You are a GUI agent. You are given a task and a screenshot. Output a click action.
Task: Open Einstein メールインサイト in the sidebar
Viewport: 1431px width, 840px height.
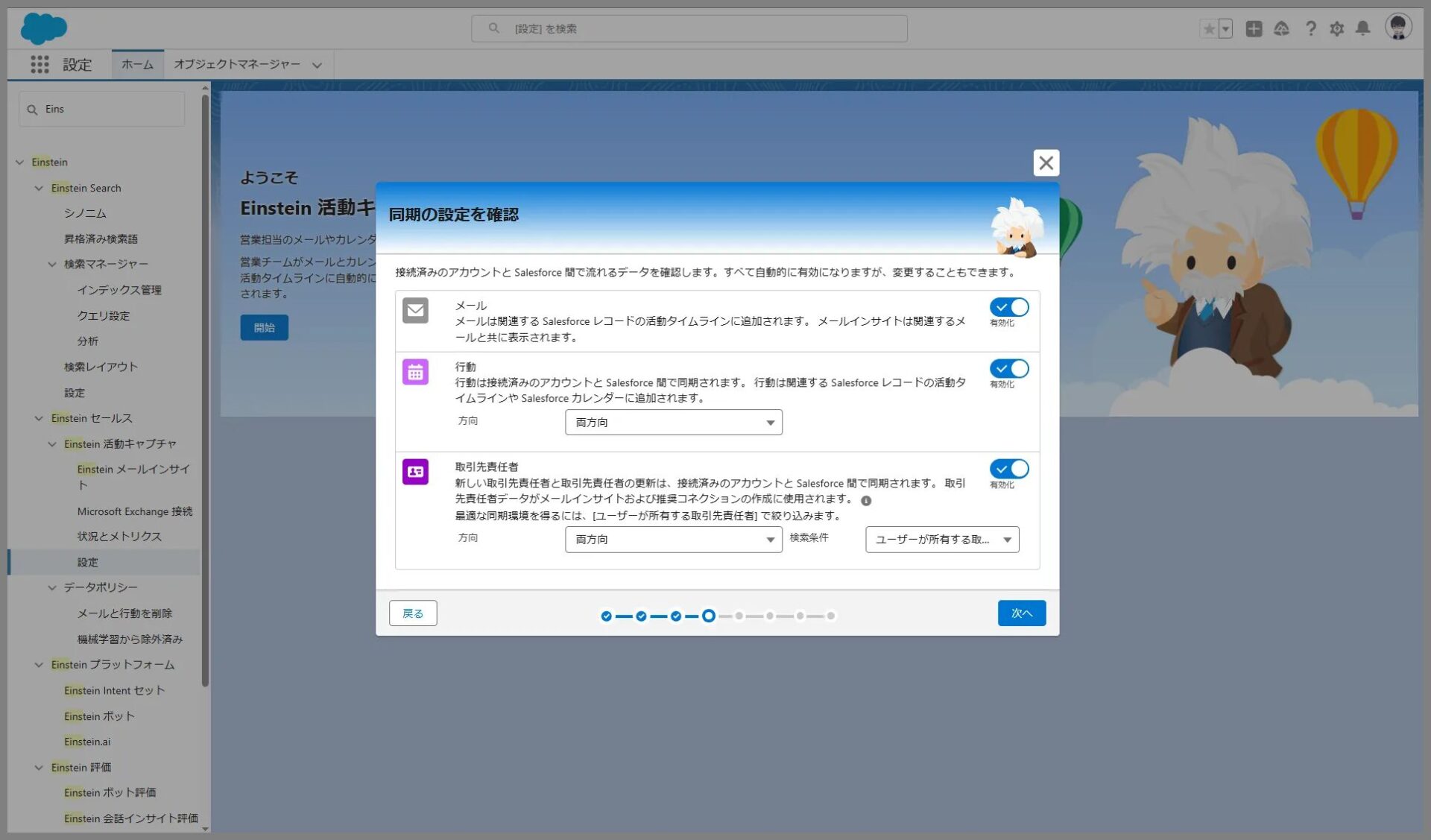tap(133, 477)
